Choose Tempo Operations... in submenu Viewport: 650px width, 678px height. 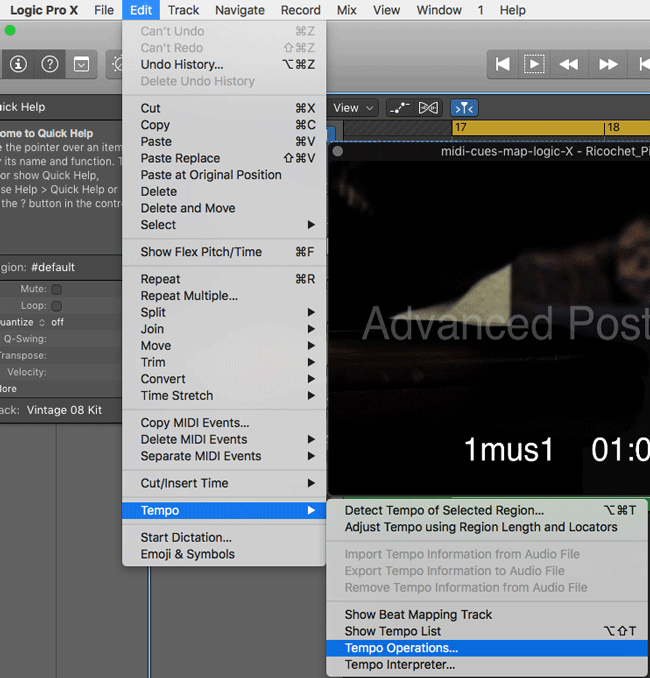click(x=487, y=648)
